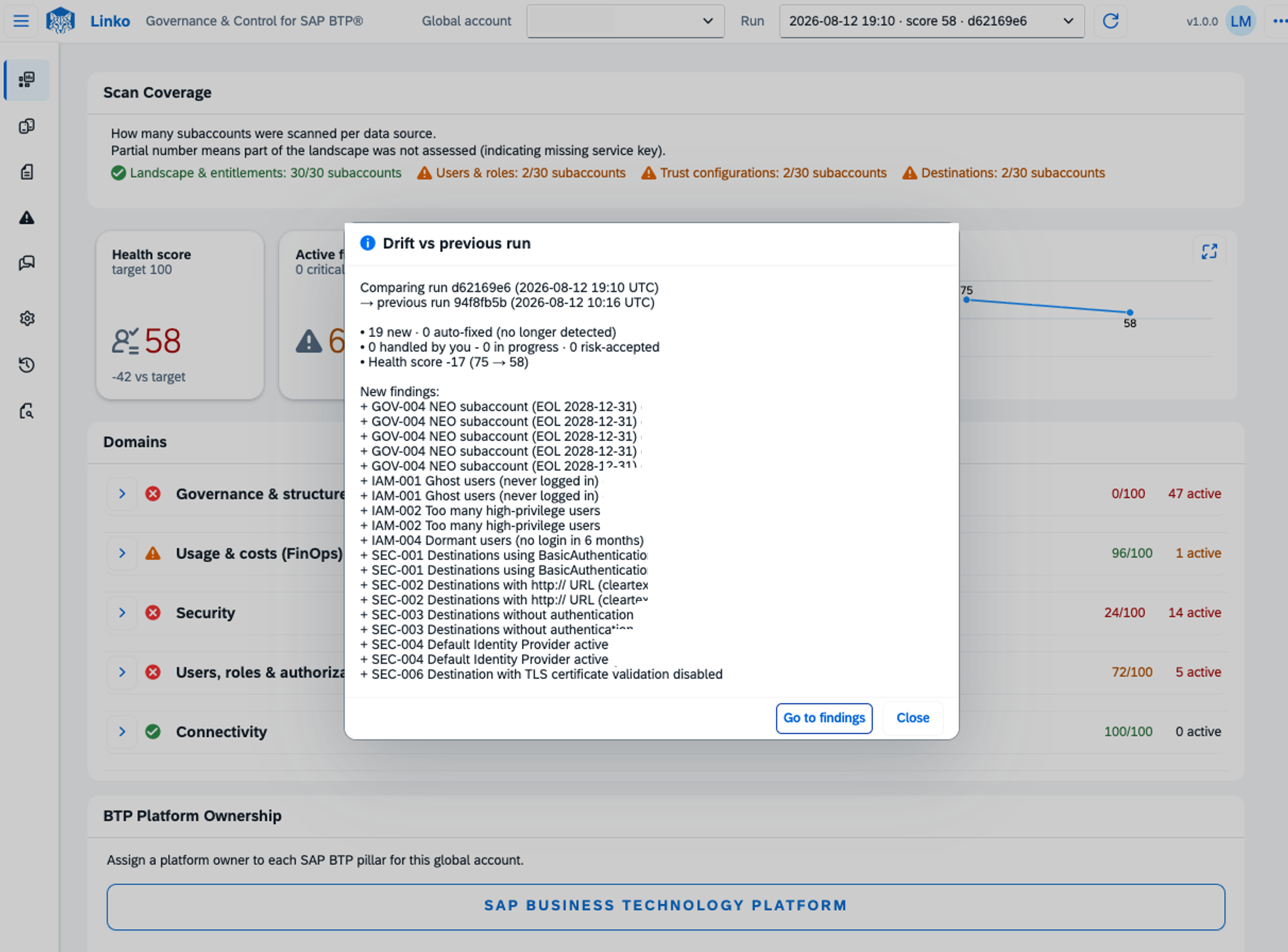This screenshot has width=1288, height=952.
Task: Open the three-dots overflow menu
Action: click(x=1279, y=21)
